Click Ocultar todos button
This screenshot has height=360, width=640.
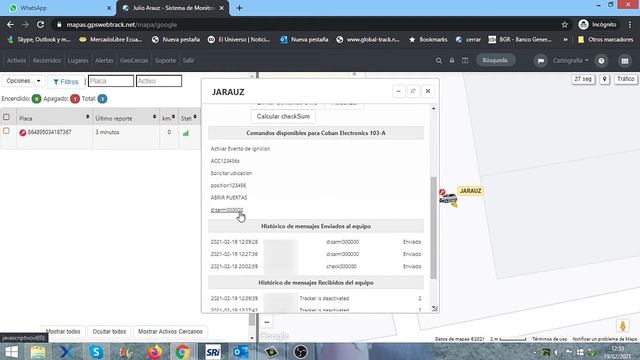click(109, 331)
